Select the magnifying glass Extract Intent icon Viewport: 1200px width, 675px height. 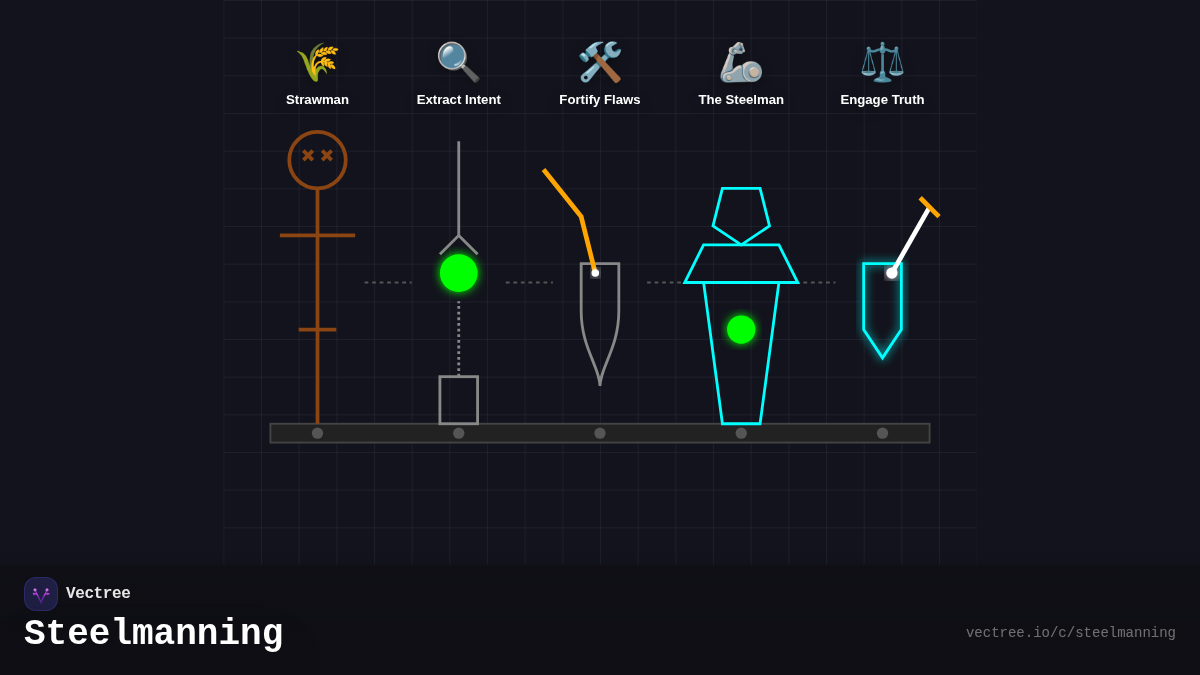pos(458,62)
